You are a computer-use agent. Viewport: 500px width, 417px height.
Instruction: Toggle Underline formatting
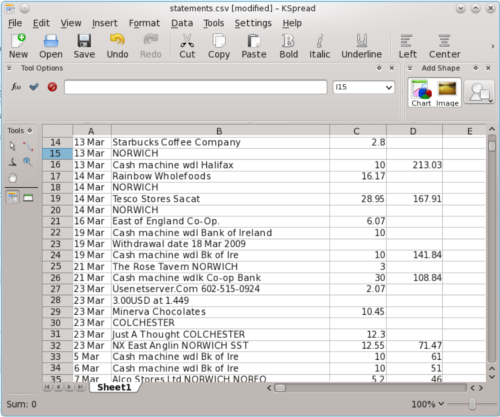point(361,46)
